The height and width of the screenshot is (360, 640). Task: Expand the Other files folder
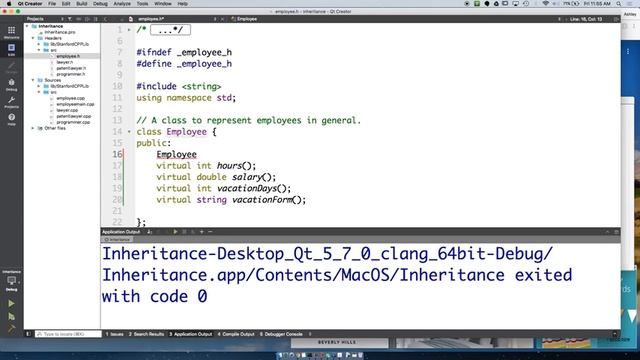33,128
